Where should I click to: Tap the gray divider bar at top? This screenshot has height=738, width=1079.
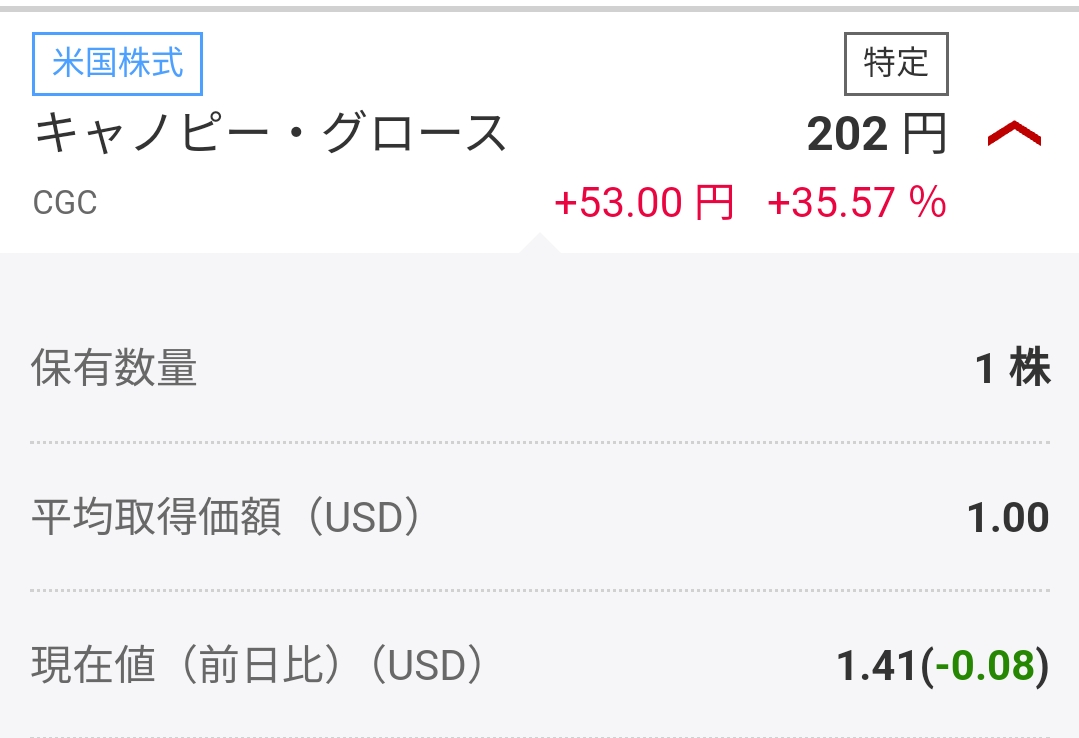[539, 8]
